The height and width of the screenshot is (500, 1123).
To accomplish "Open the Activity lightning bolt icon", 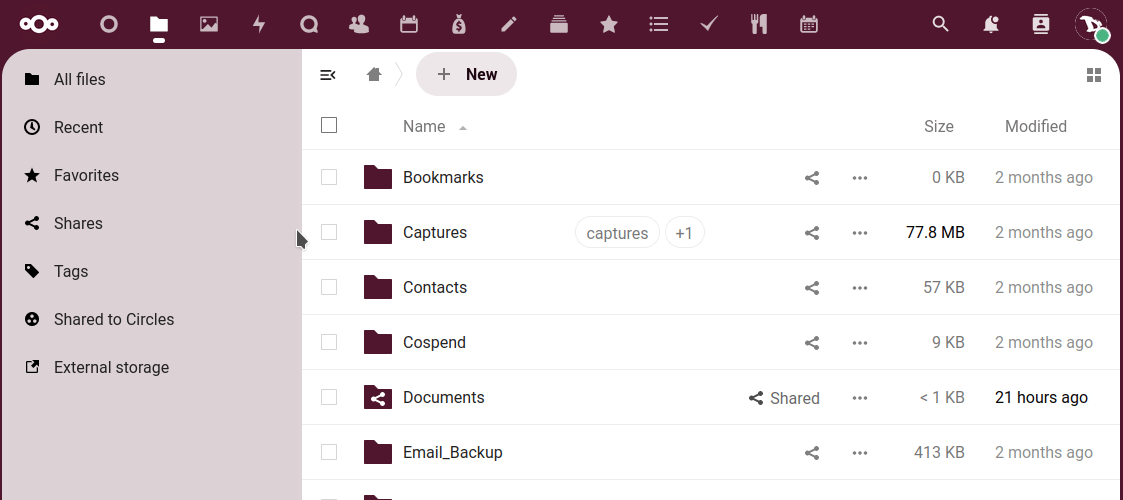I will pyautogui.click(x=259, y=24).
